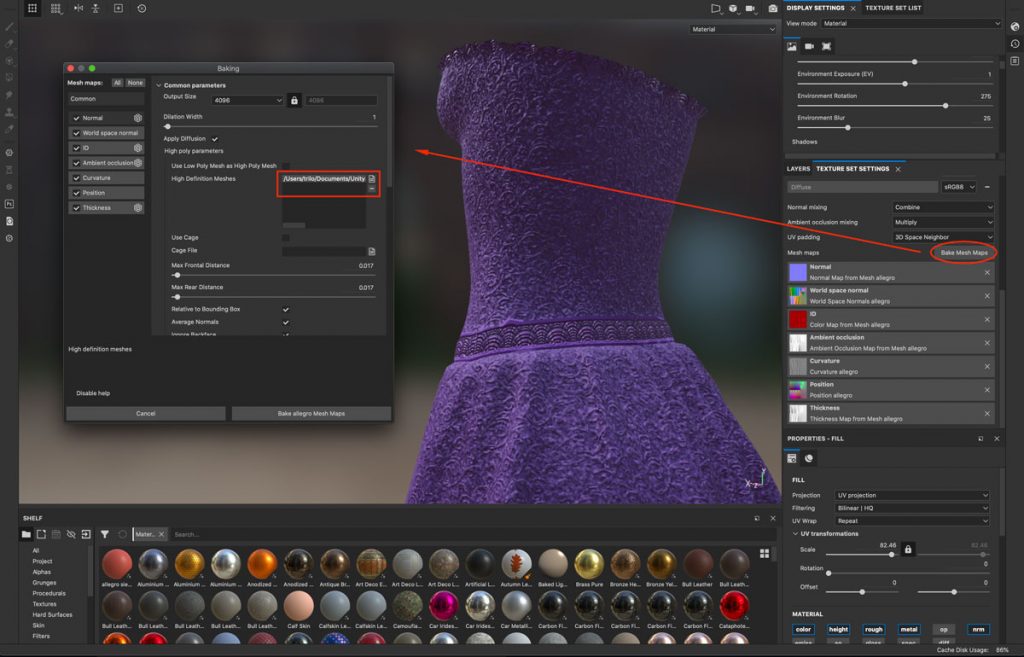Viewport: 1024px width, 657px height.
Task: Select the Display Settings tab
Action: [815, 8]
